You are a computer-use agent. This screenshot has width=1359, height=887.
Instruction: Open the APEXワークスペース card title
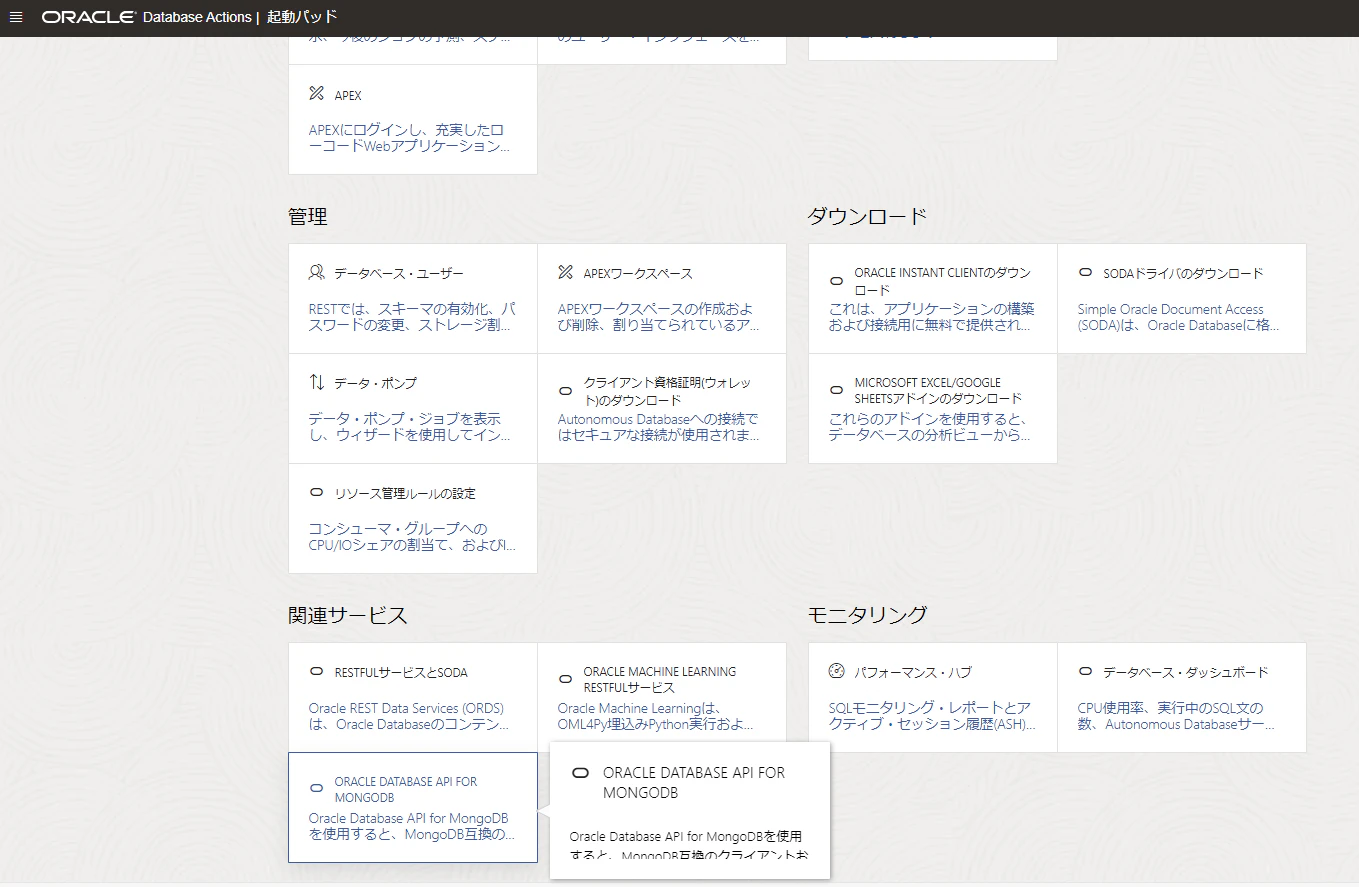638,273
